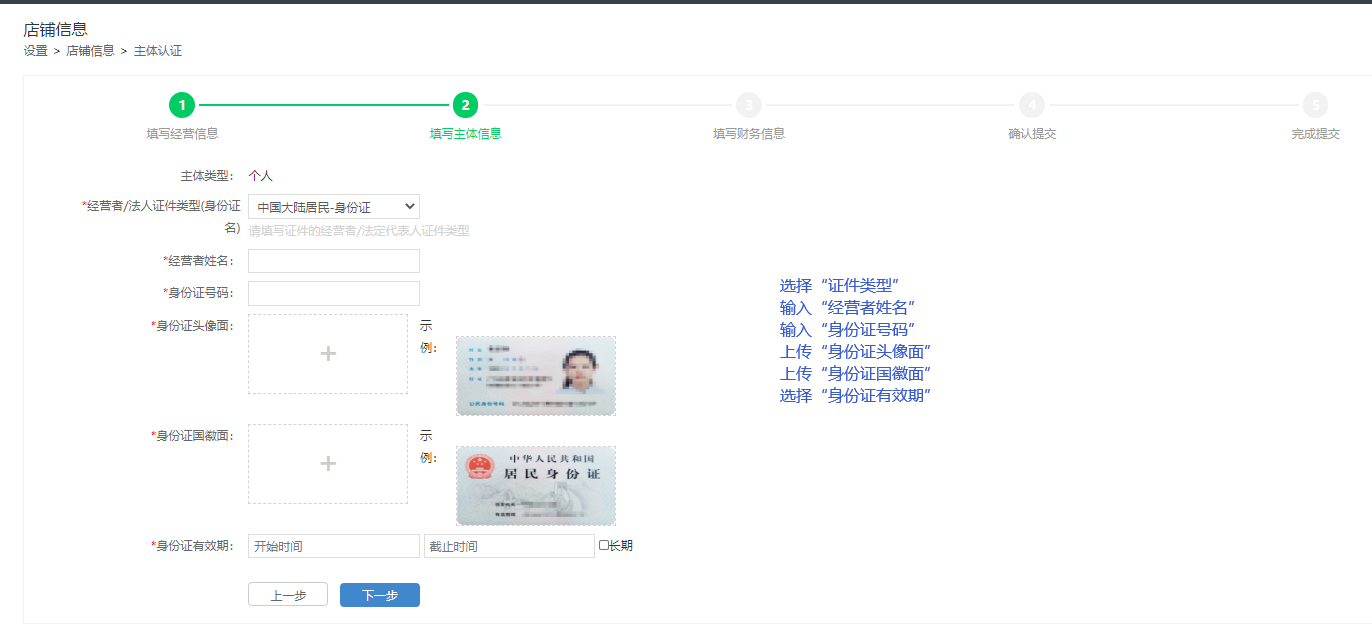Select the 填写主体信息 step label
Screen dimensions: 1372x638
[x=465, y=134]
